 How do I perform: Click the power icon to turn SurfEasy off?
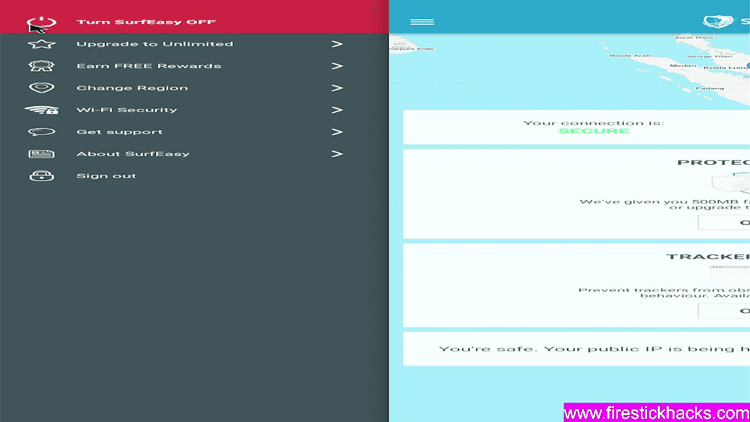tap(42, 22)
